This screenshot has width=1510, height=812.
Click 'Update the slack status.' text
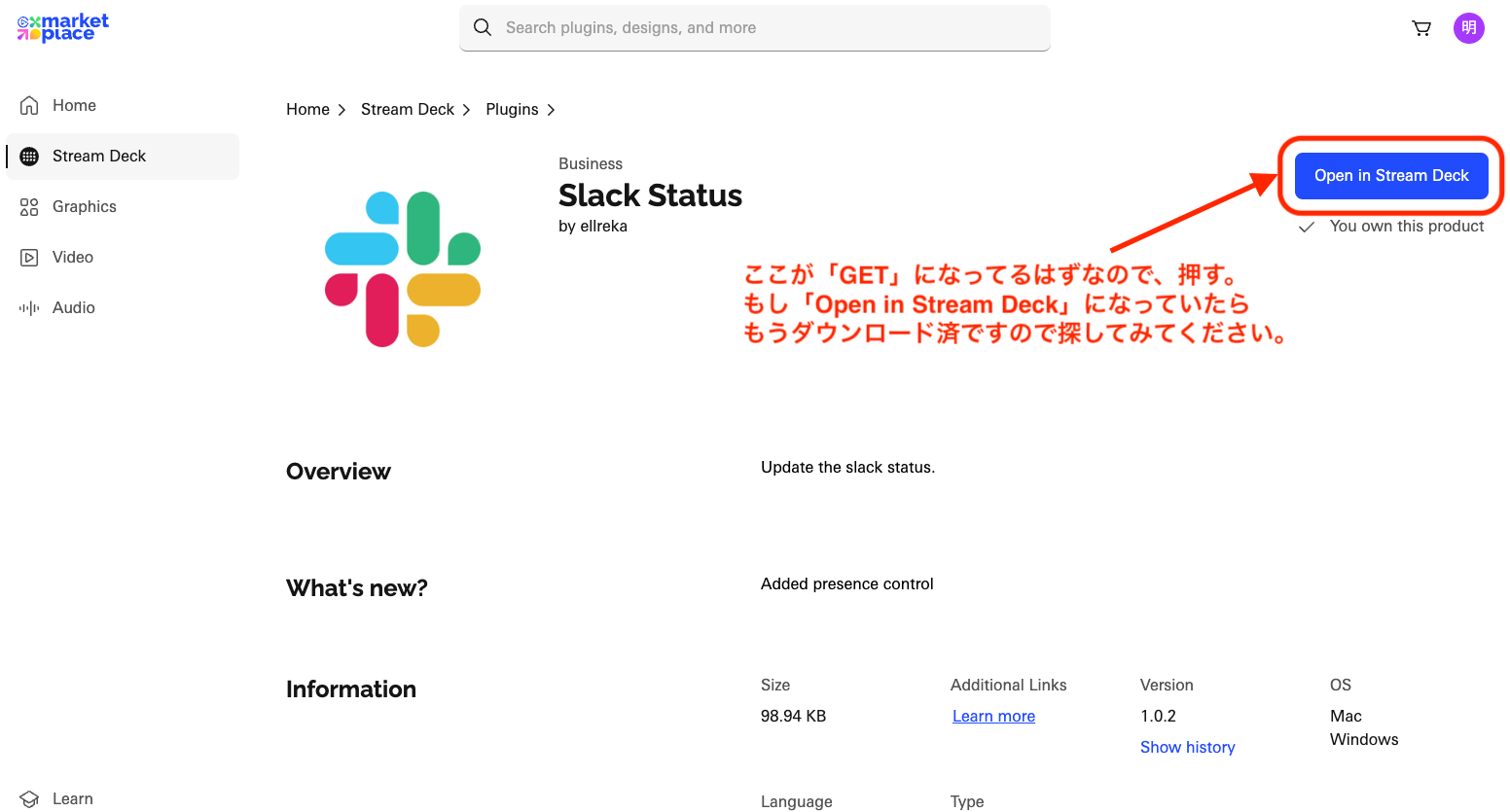(847, 467)
